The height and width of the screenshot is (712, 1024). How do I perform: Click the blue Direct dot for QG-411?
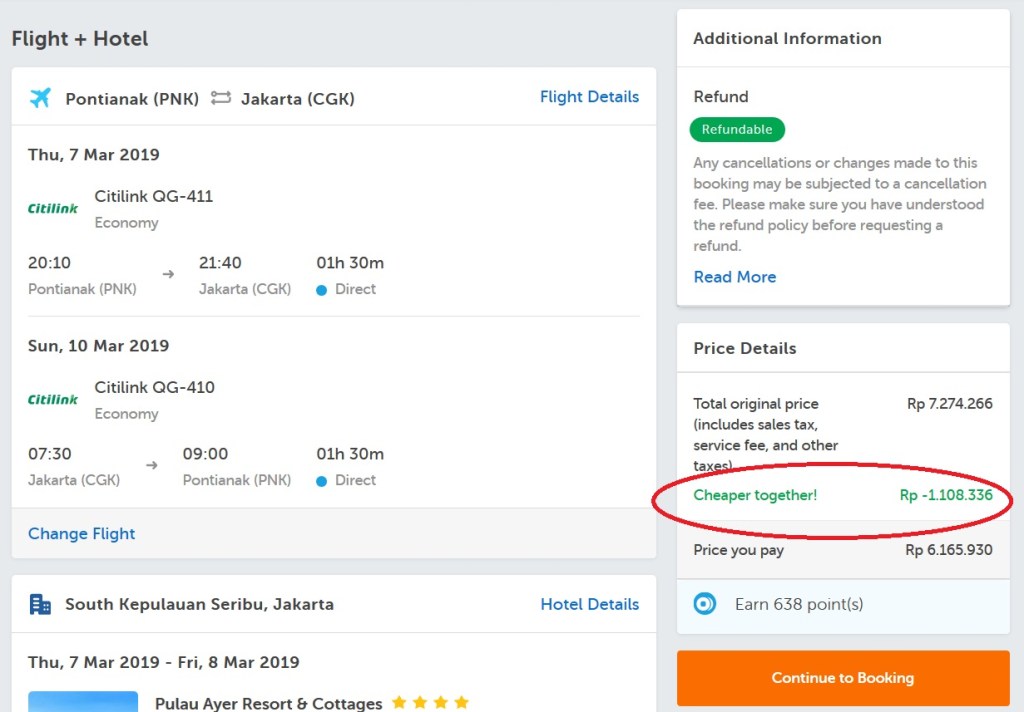pos(322,290)
